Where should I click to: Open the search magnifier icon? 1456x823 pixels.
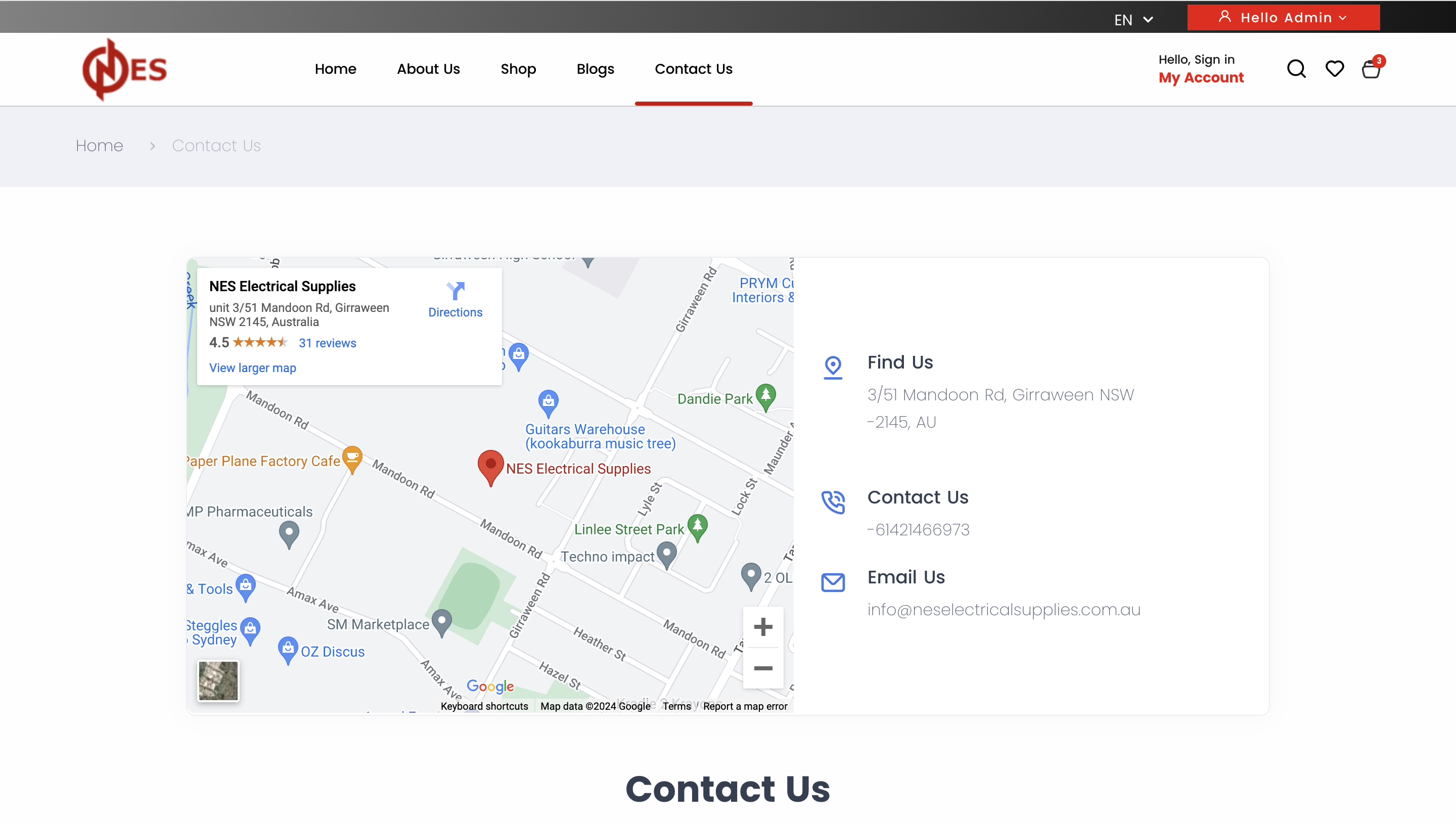[x=1296, y=69]
